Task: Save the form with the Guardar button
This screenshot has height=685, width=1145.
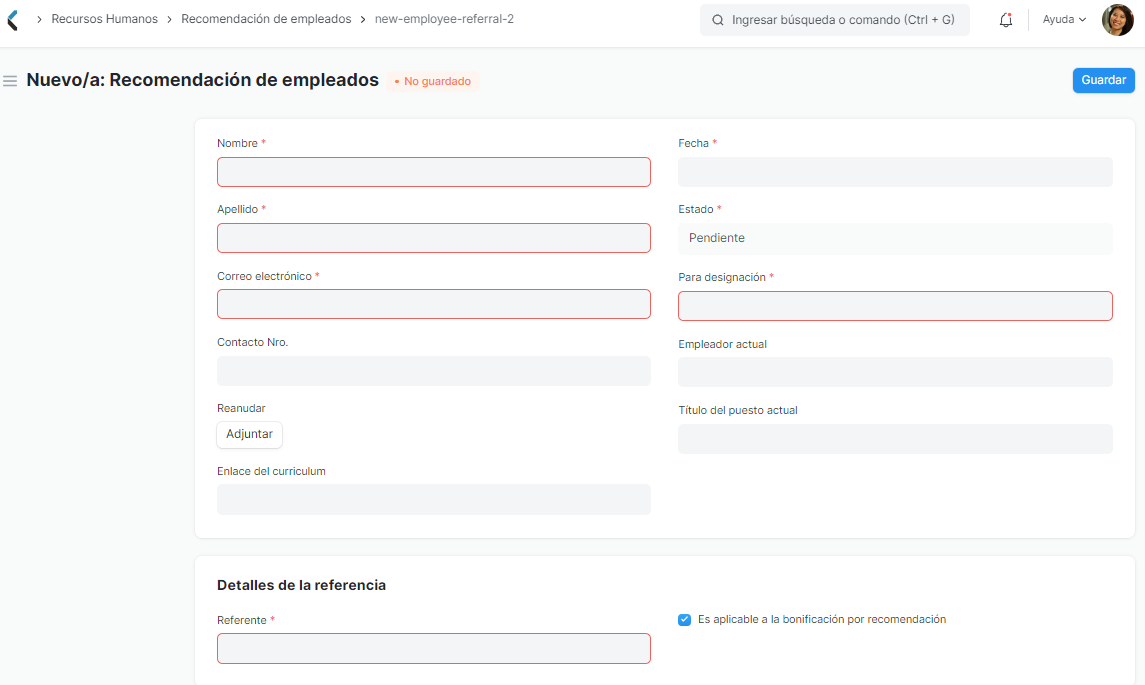Action: coord(1103,80)
